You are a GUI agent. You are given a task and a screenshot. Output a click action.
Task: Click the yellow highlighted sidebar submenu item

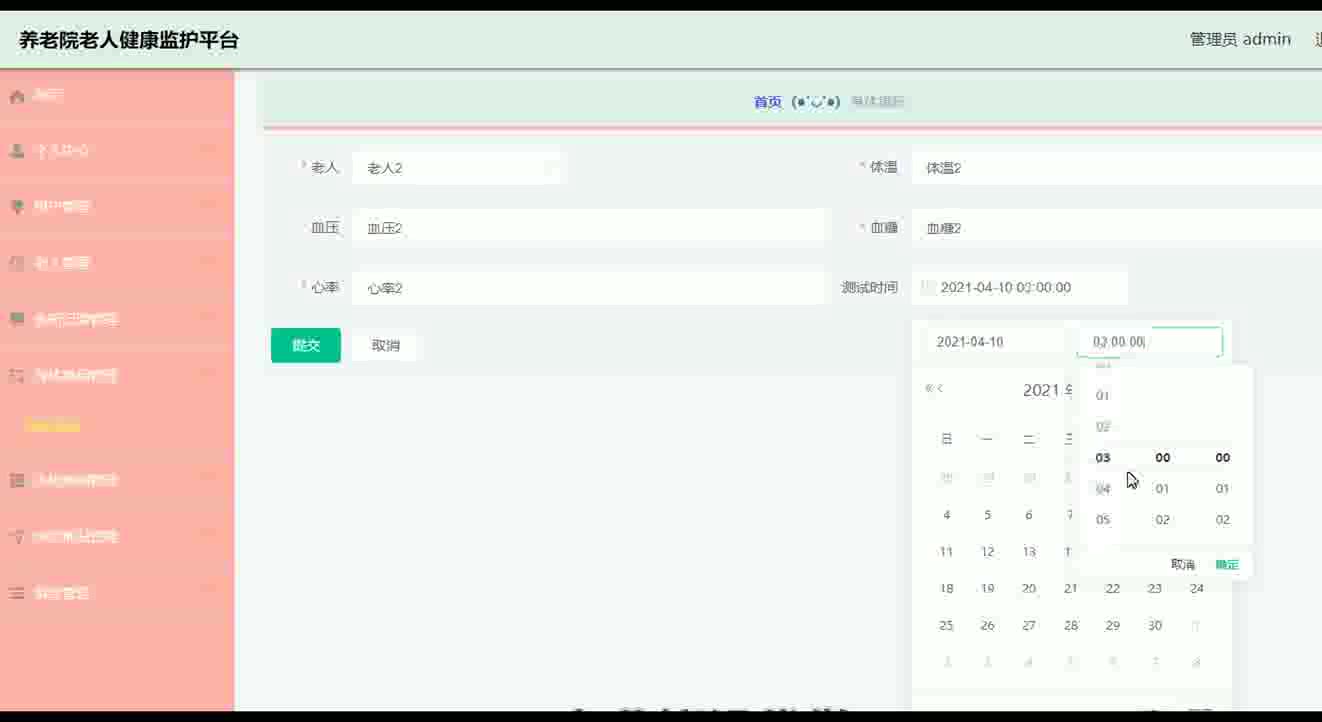coord(53,427)
